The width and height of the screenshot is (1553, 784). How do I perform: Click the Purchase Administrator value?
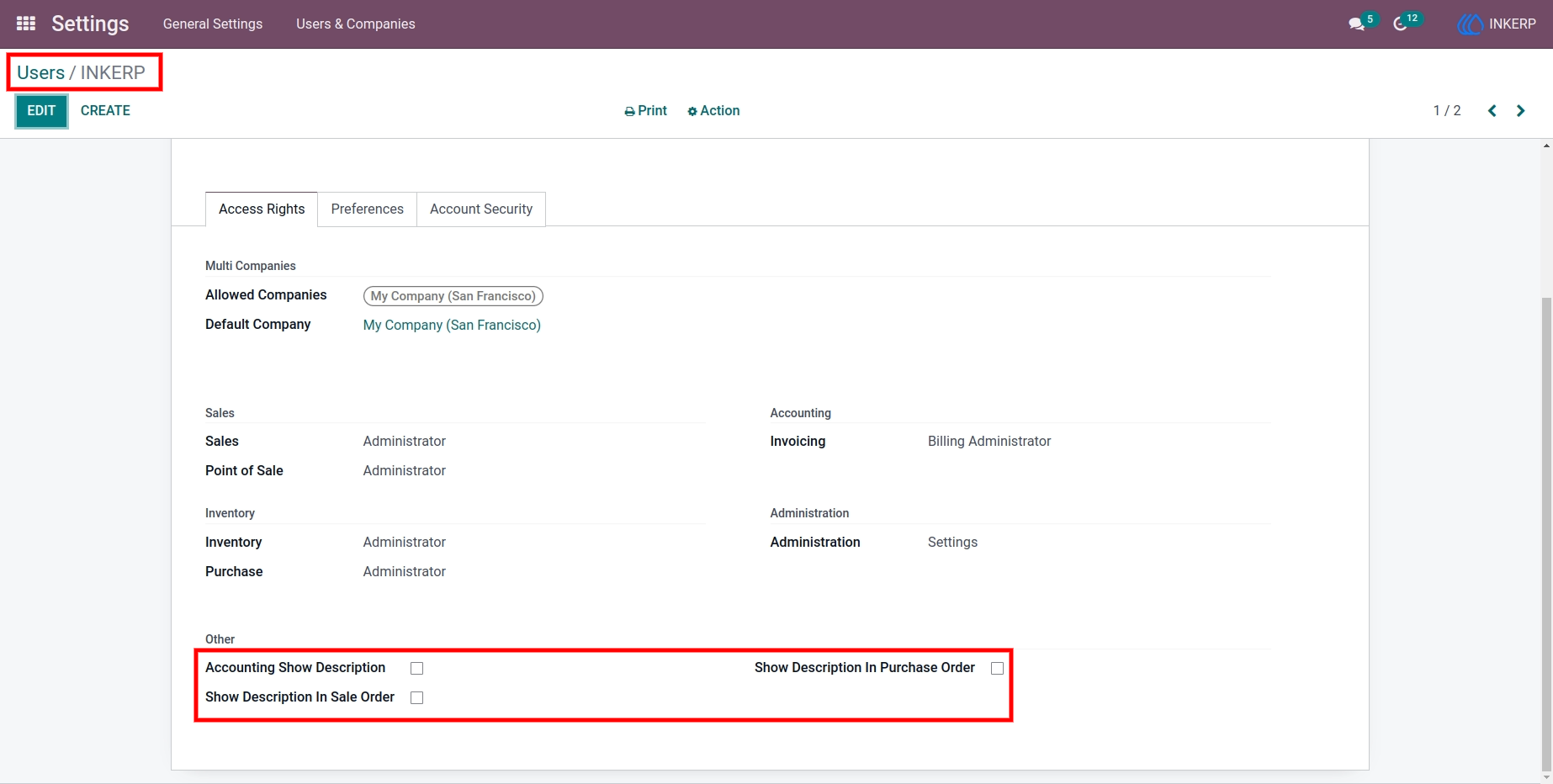405,572
